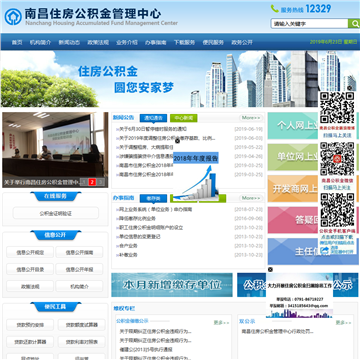Open the 本月新增缴存单位 banner
The width and height of the screenshot is (360, 360).
(x=172, y=285)
